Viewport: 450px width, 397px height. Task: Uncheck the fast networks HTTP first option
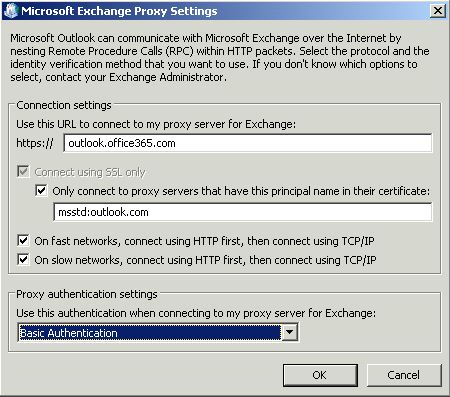pyautogui.click(x=23, y=241)
